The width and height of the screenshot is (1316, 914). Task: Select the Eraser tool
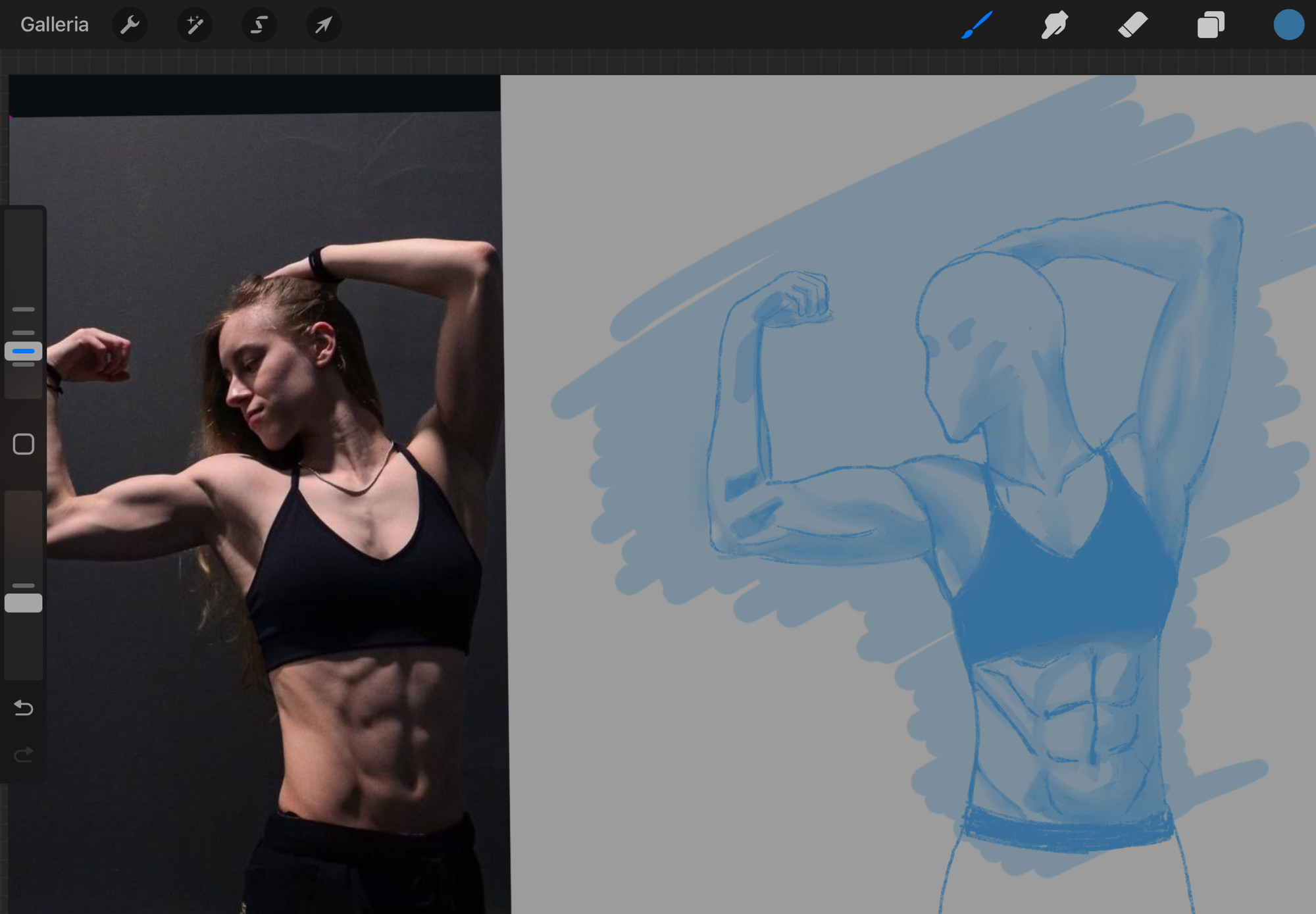tap(1132, 25)
